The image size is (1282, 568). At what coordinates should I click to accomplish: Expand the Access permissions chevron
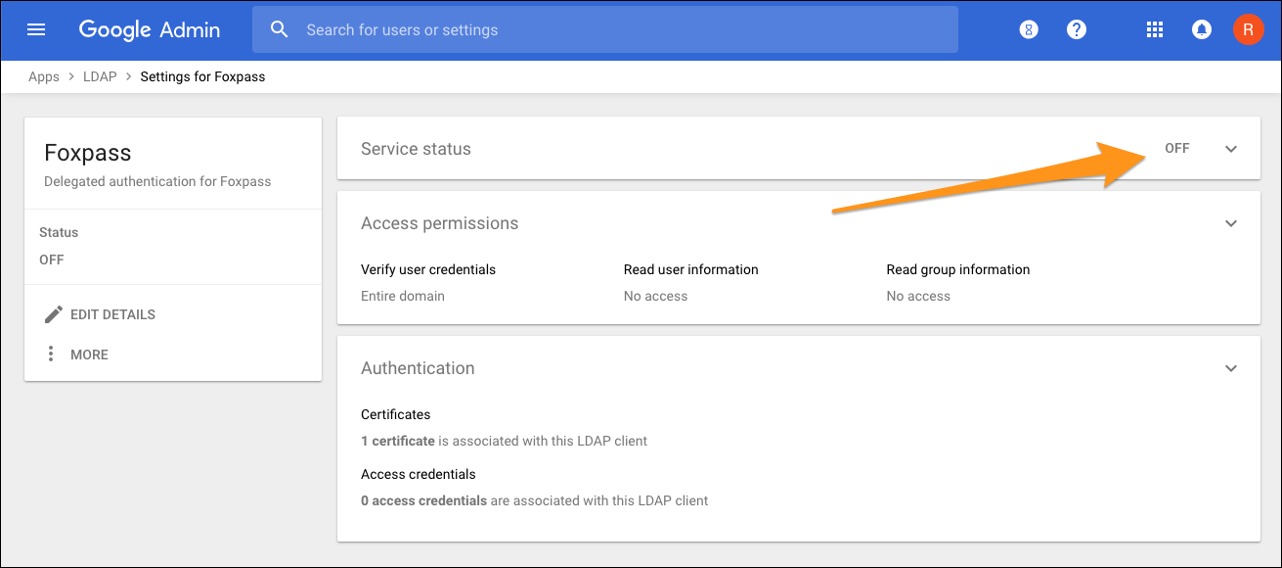click(1231, 224)
